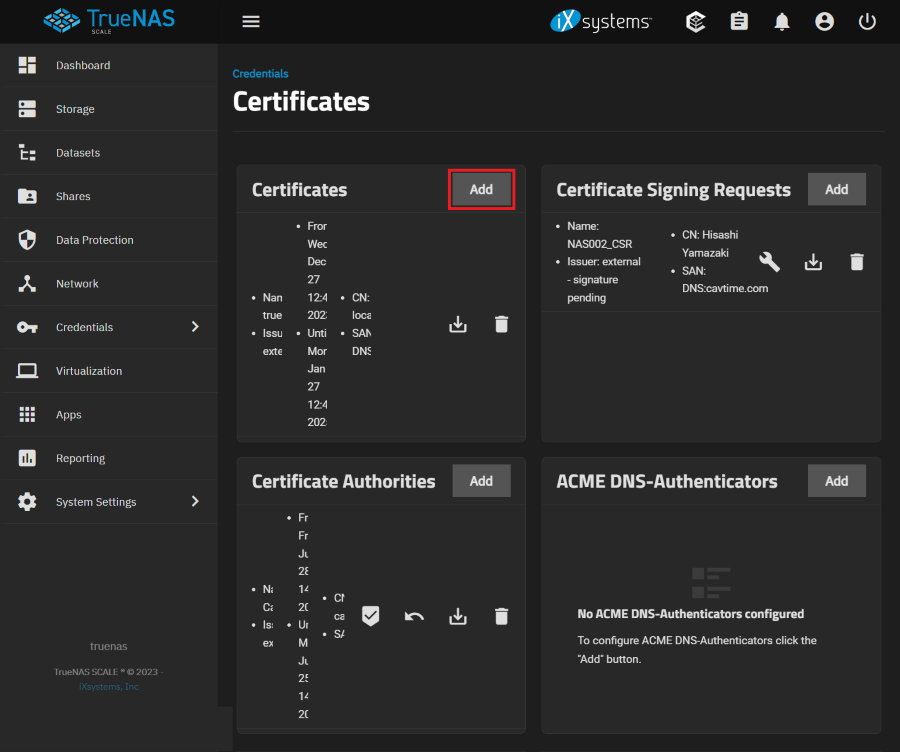
Task: Click the Credentials breadcrumb link
Action: [260, 74]
